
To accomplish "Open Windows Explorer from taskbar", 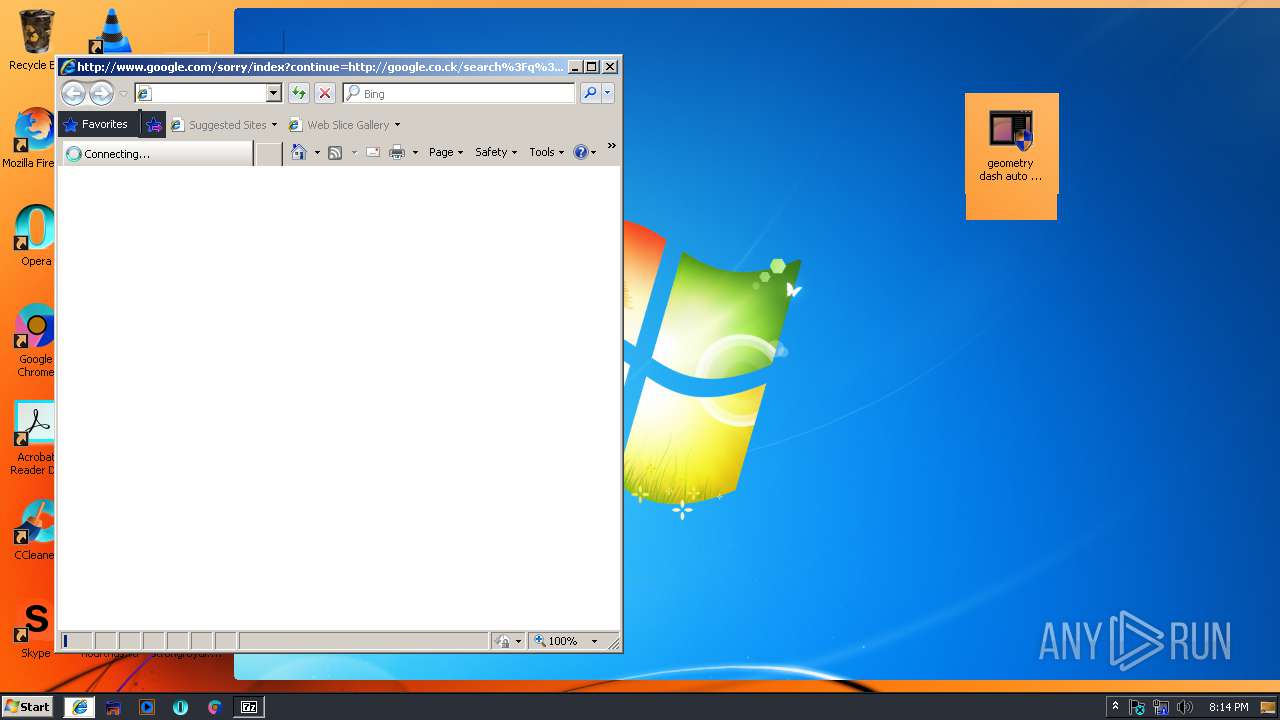I will coord(113,707).
